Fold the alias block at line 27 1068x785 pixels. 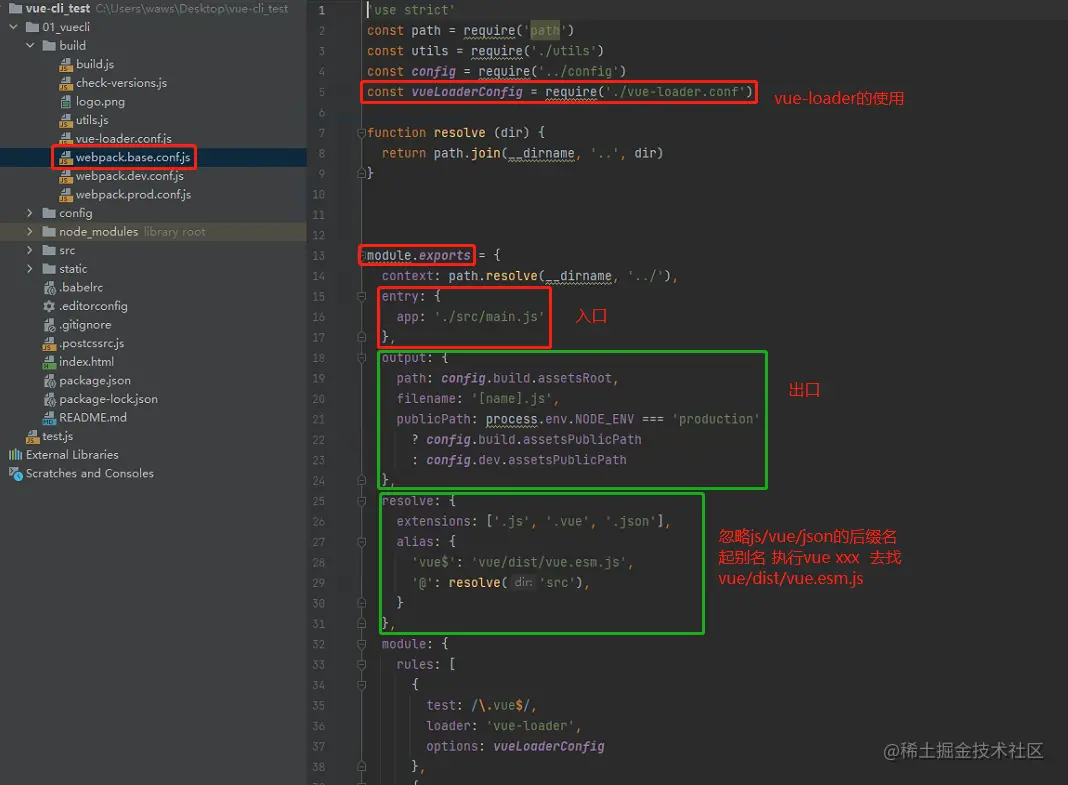[362, 542]
